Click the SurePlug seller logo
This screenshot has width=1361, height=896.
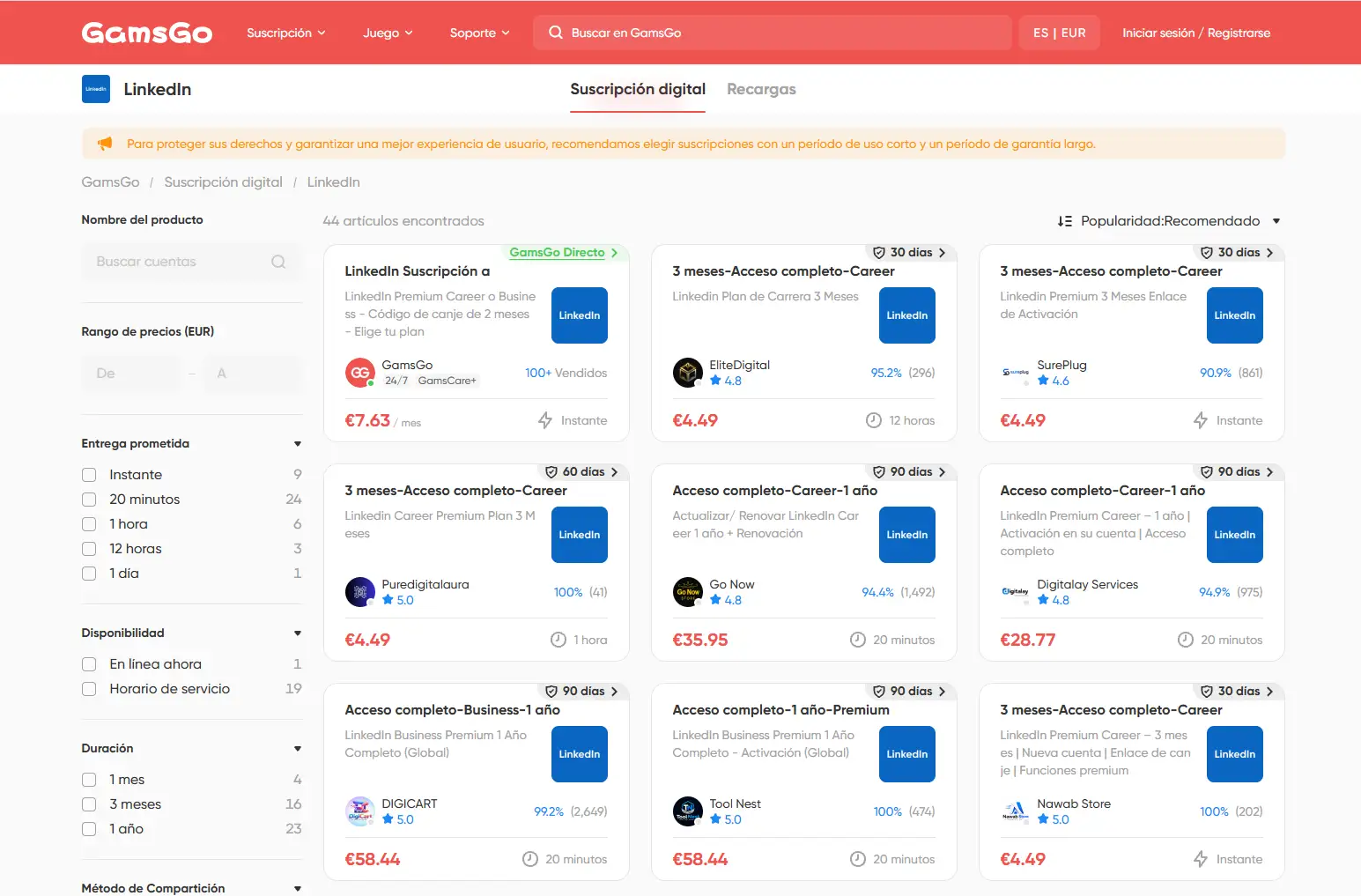[x=1016, y=373]
